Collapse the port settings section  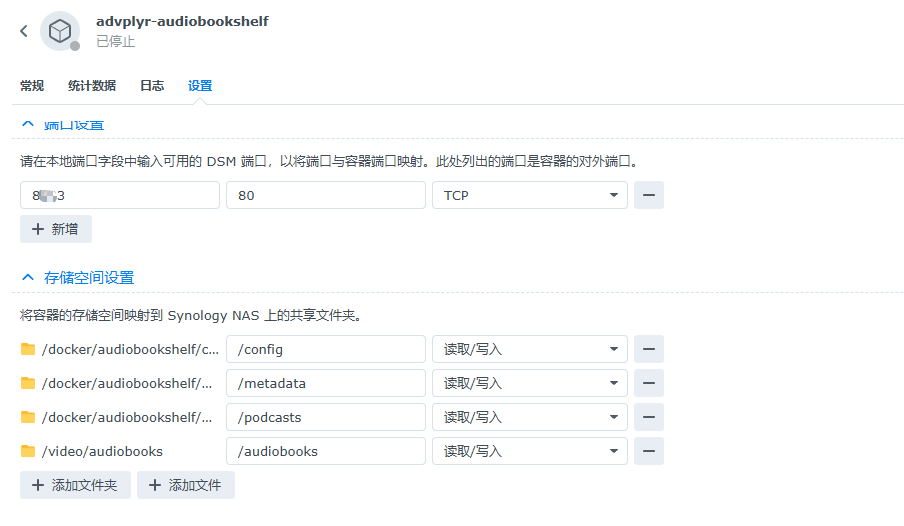pos(28,124)
